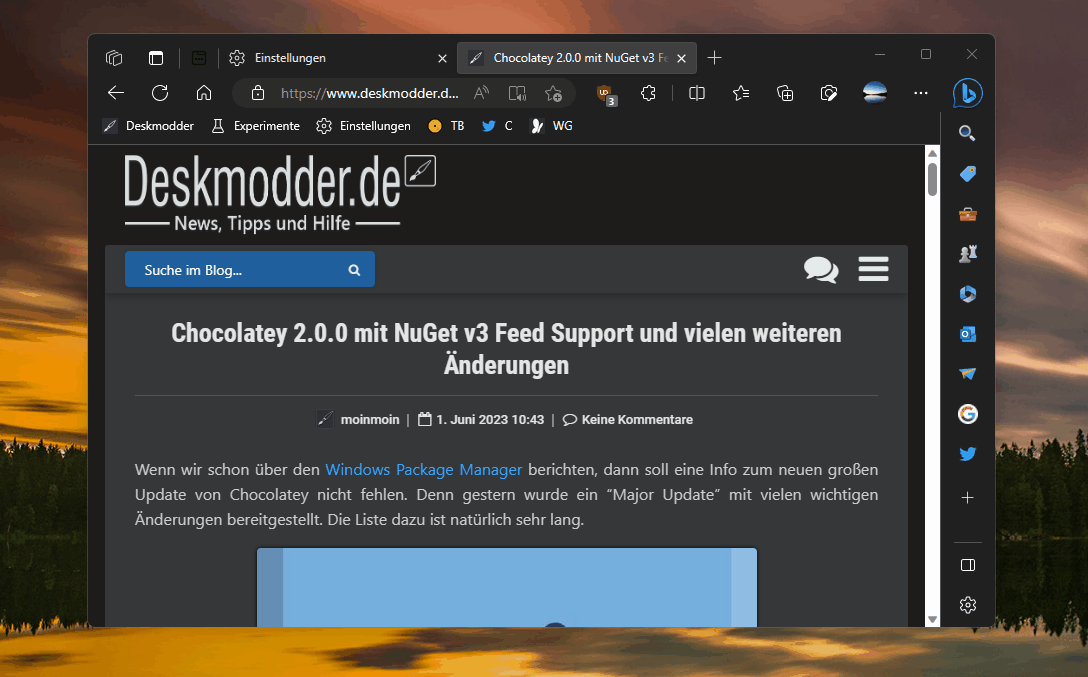The width and height of the screenshot is (1088, 677).
Task: Focus the address bar URL
Action: 369,93
